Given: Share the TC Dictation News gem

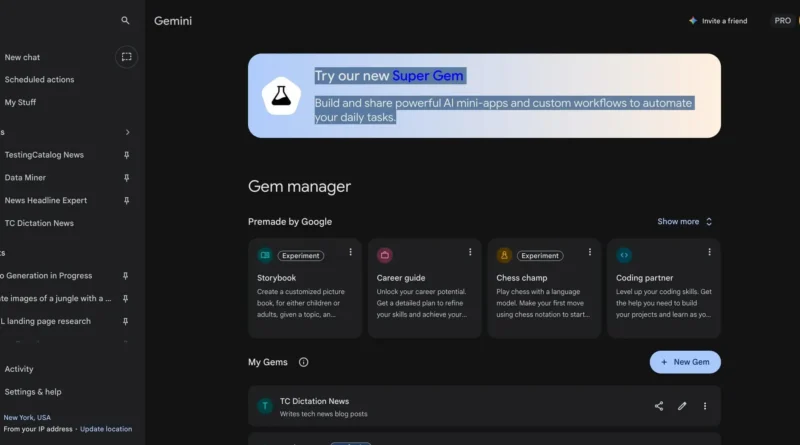Looking at the screenshot, I should (659, 406).
